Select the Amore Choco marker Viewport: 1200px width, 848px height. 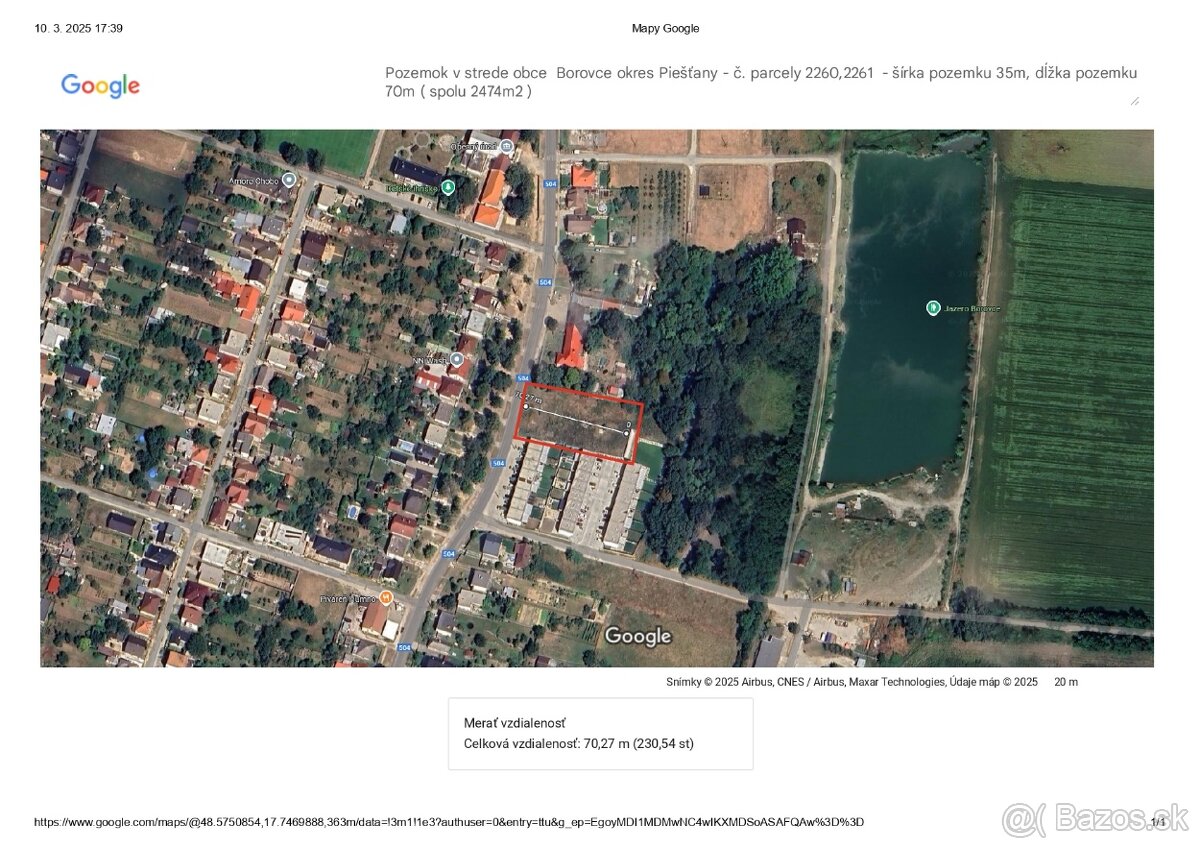tap(288, 178)
